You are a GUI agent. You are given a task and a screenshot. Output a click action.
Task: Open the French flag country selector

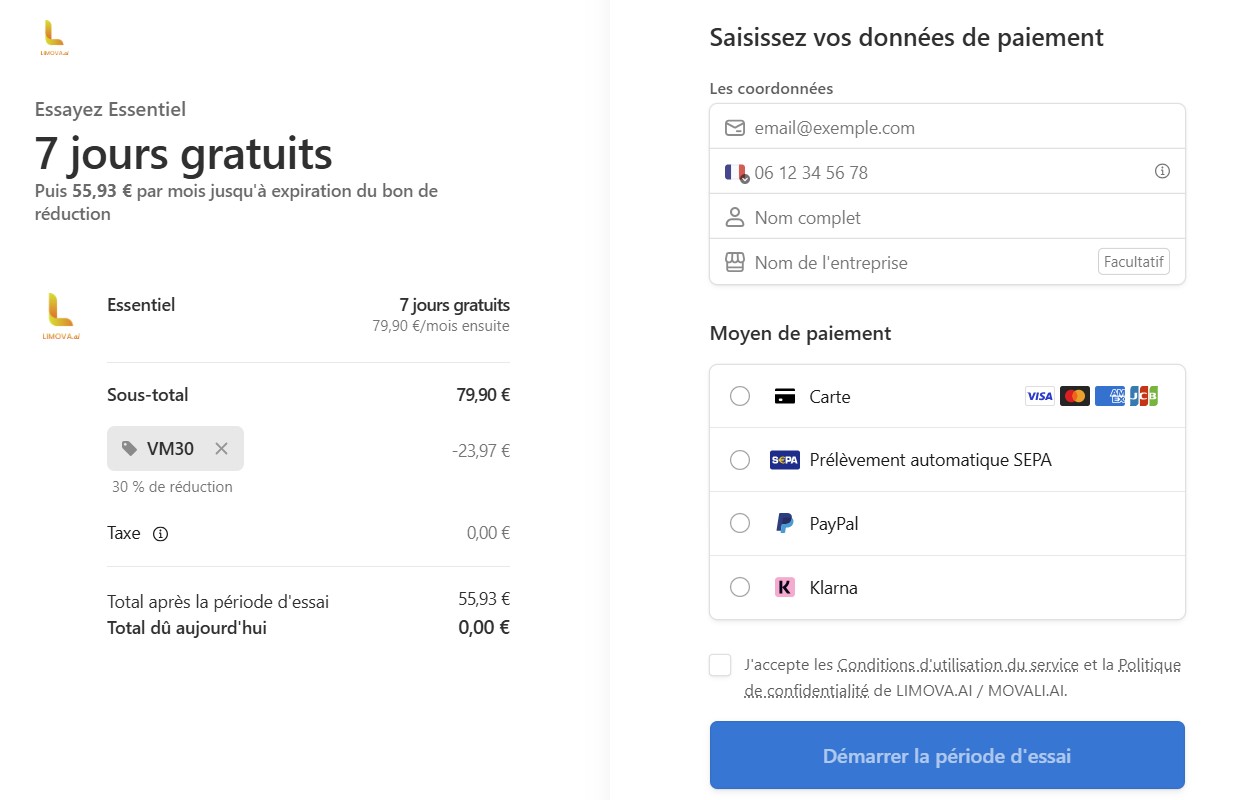[x=736, y=172]
